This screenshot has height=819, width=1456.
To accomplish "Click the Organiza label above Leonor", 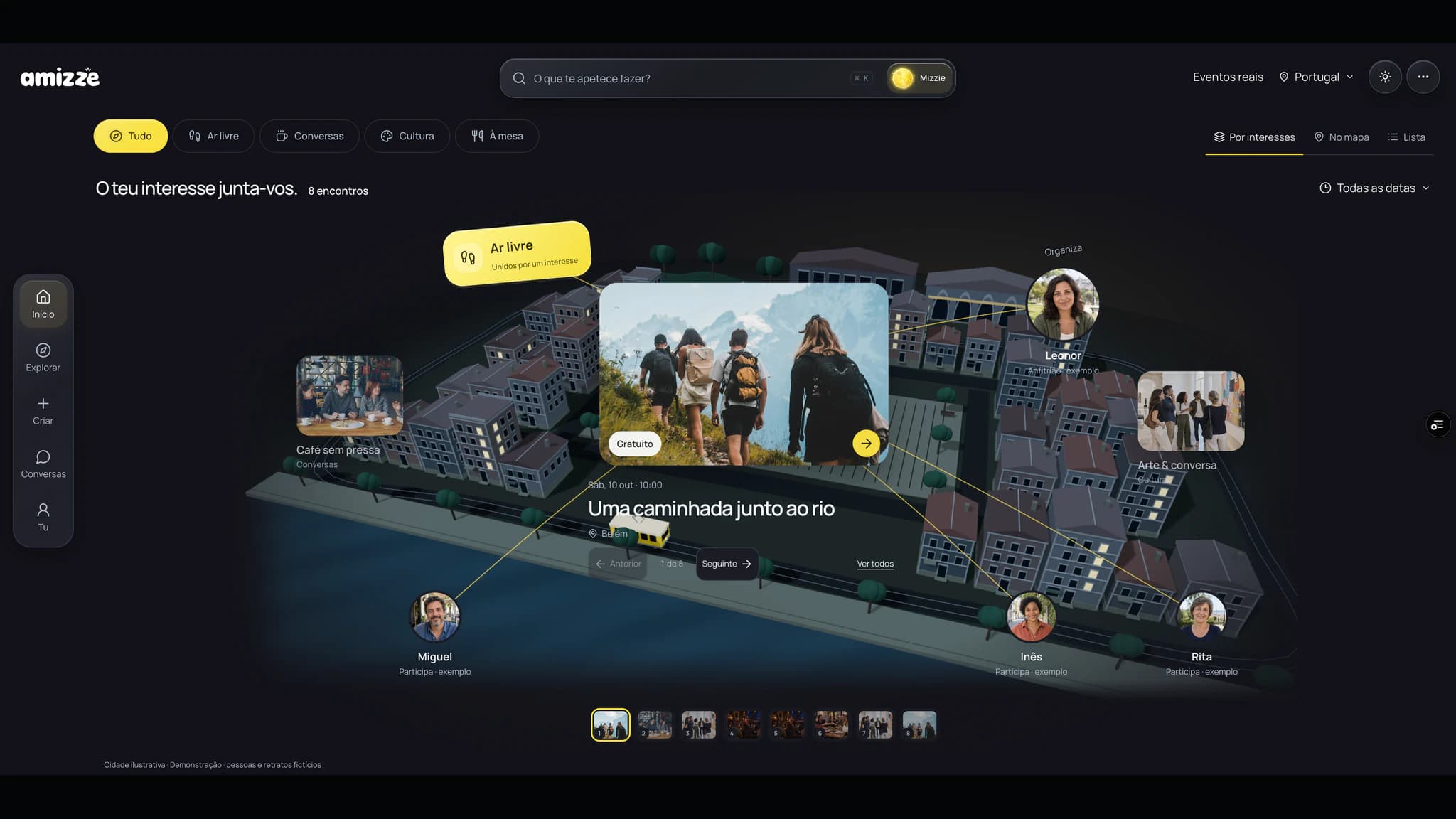I will (x=1063, y=250).
